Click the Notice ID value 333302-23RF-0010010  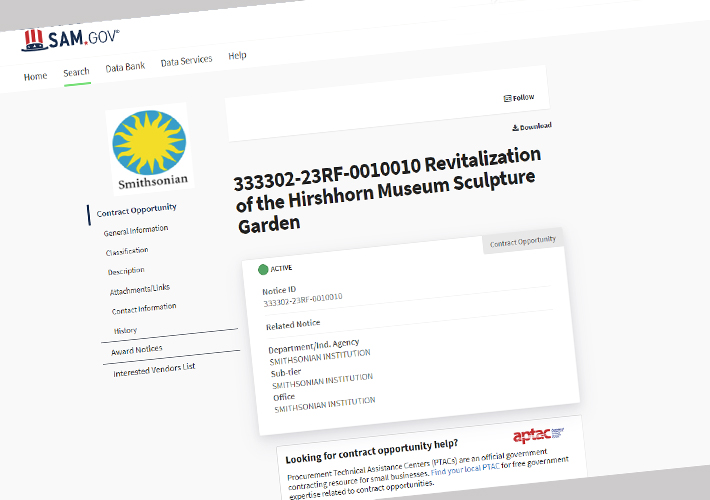click(x=303, y=300)
